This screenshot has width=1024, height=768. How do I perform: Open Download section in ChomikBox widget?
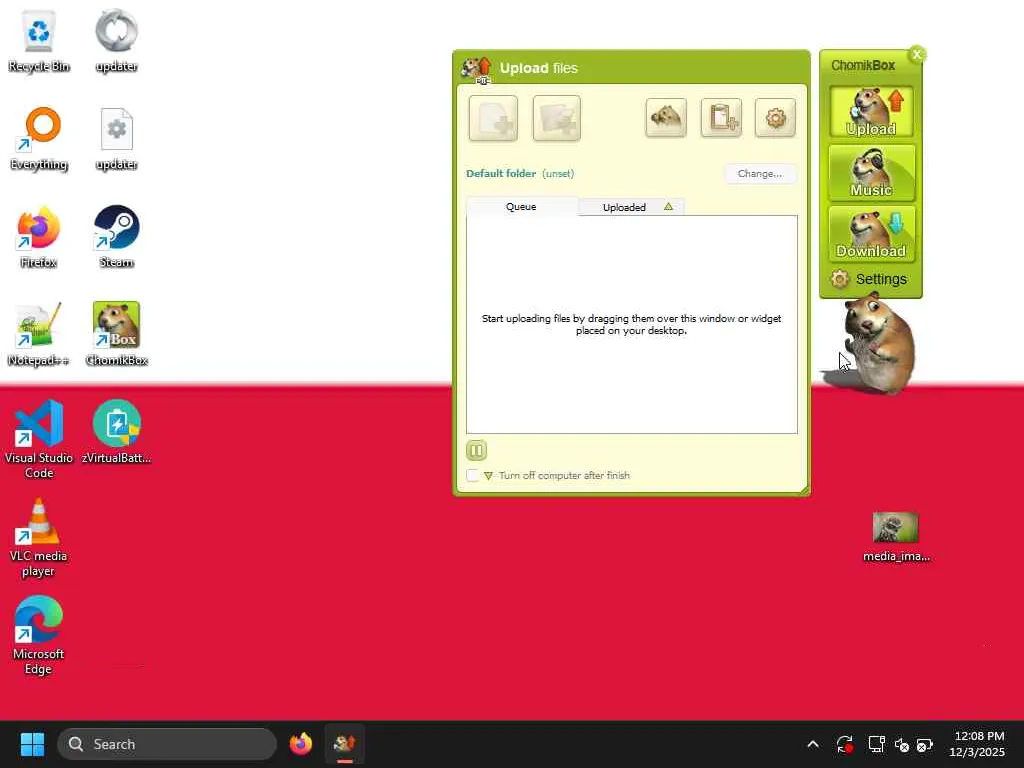871,234
